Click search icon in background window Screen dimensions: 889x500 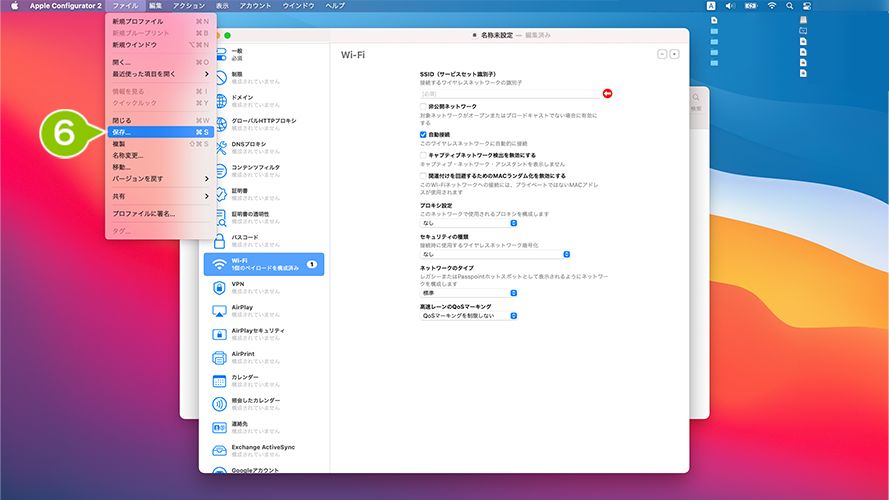[x=696, y=98]
